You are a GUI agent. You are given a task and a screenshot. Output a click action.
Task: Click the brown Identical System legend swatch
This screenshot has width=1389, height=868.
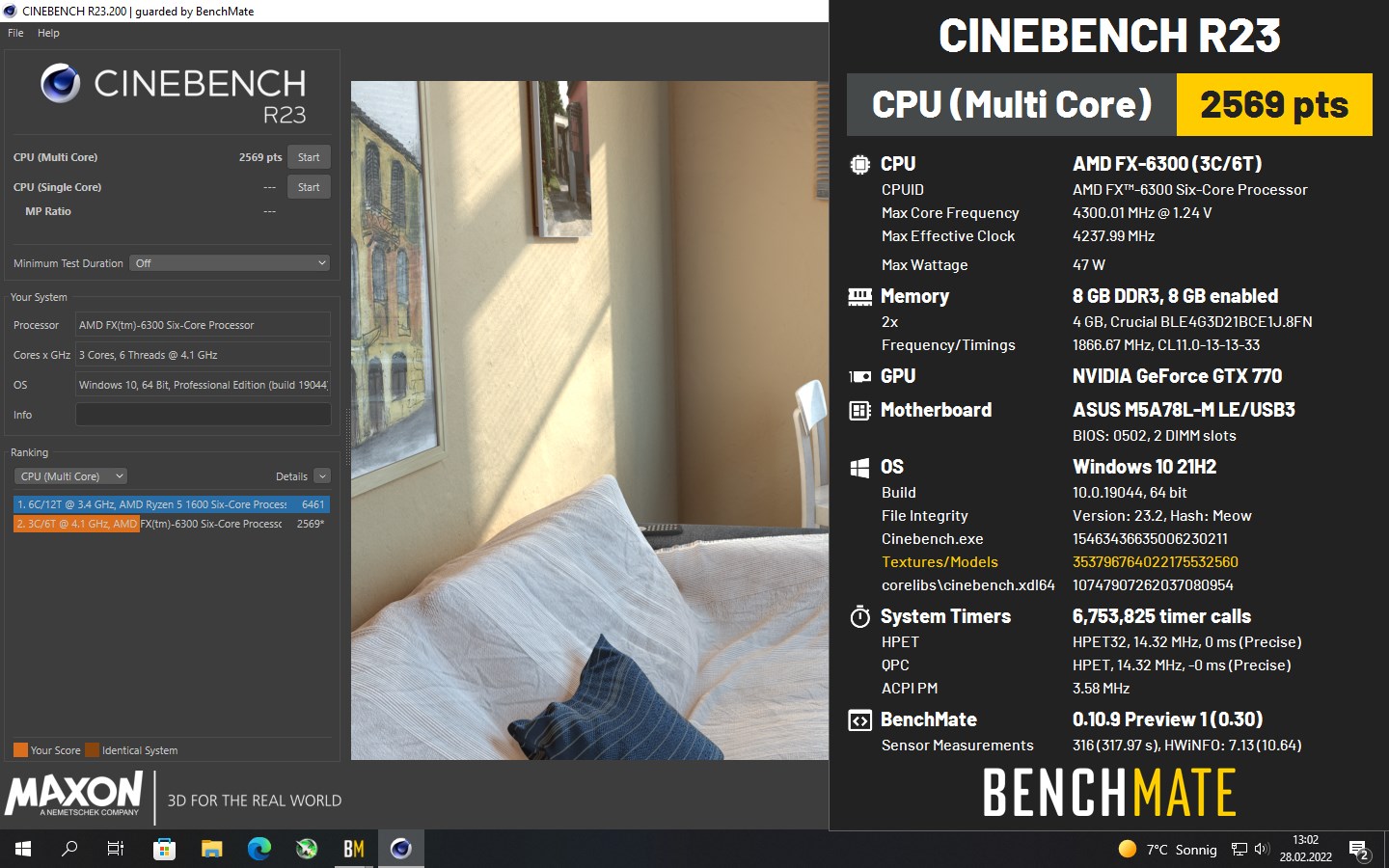pyautogui.click(x=92, y=750)
